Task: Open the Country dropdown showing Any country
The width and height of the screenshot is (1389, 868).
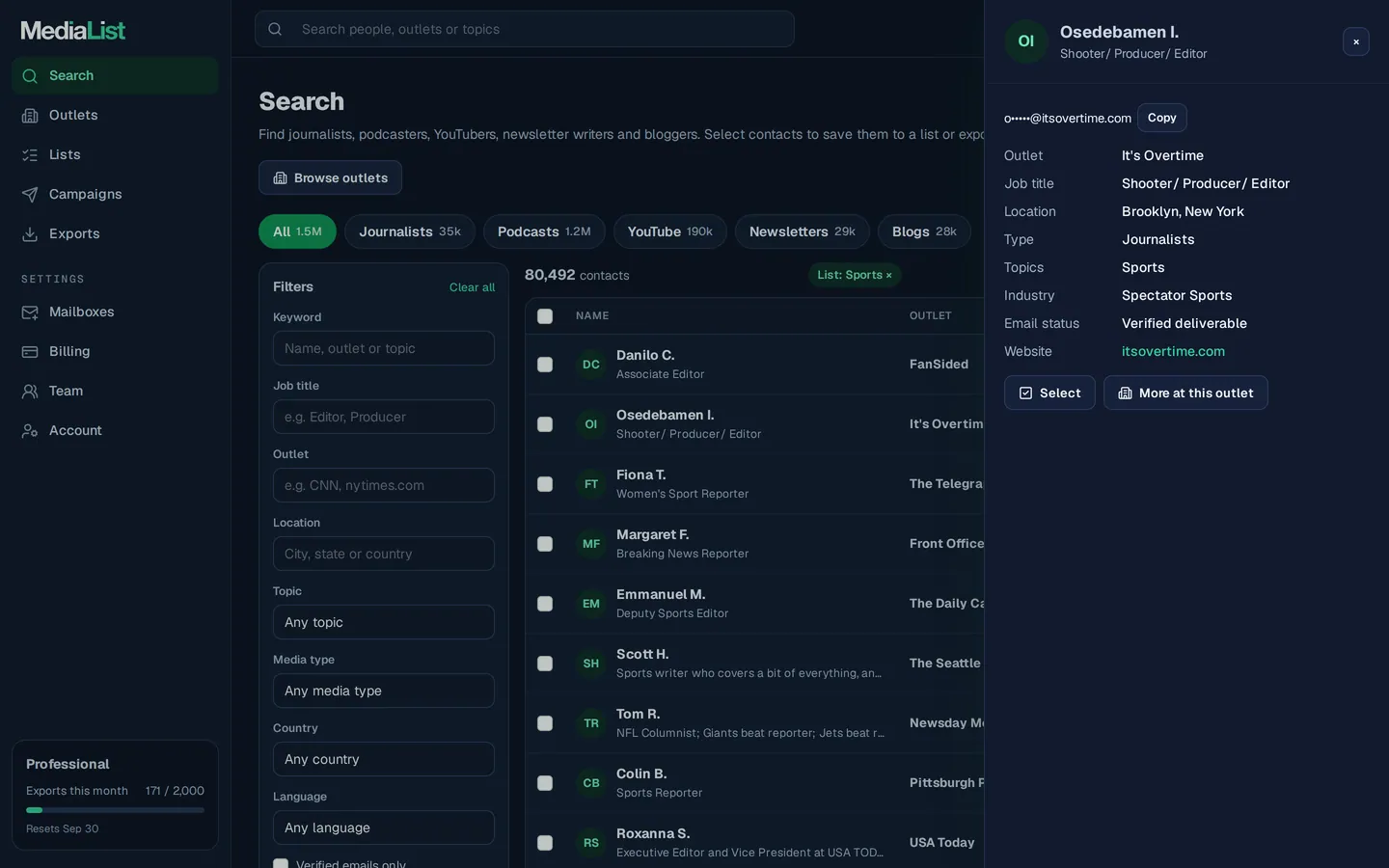Action: [x=384, y=759]
